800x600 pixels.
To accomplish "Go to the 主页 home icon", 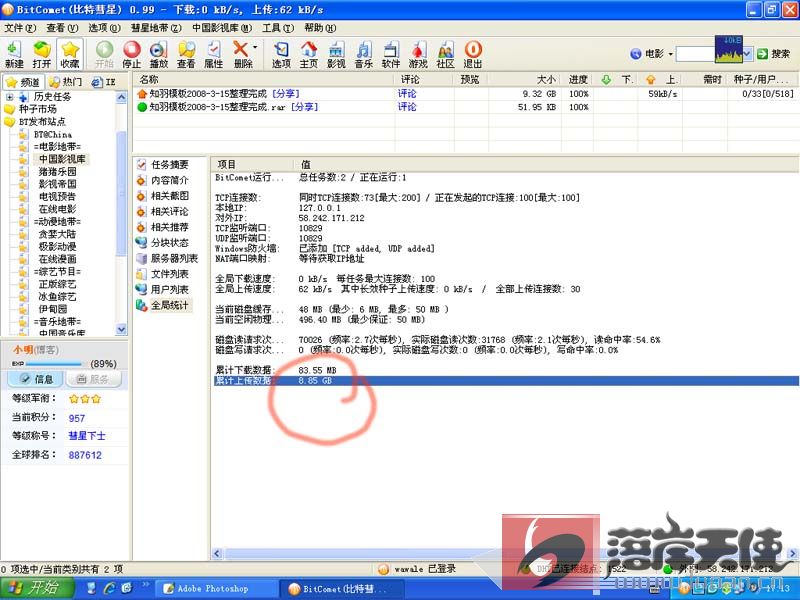I will 309,54.
